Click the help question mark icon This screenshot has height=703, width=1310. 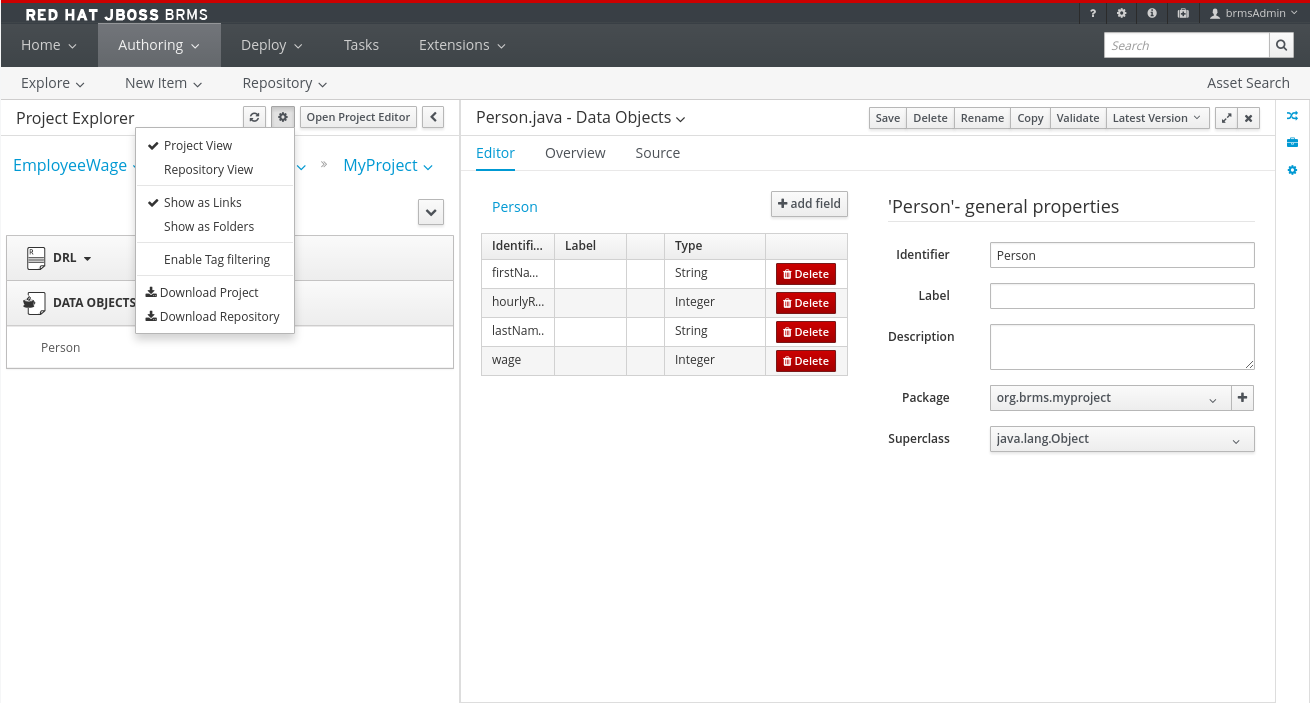[1093, 14]
